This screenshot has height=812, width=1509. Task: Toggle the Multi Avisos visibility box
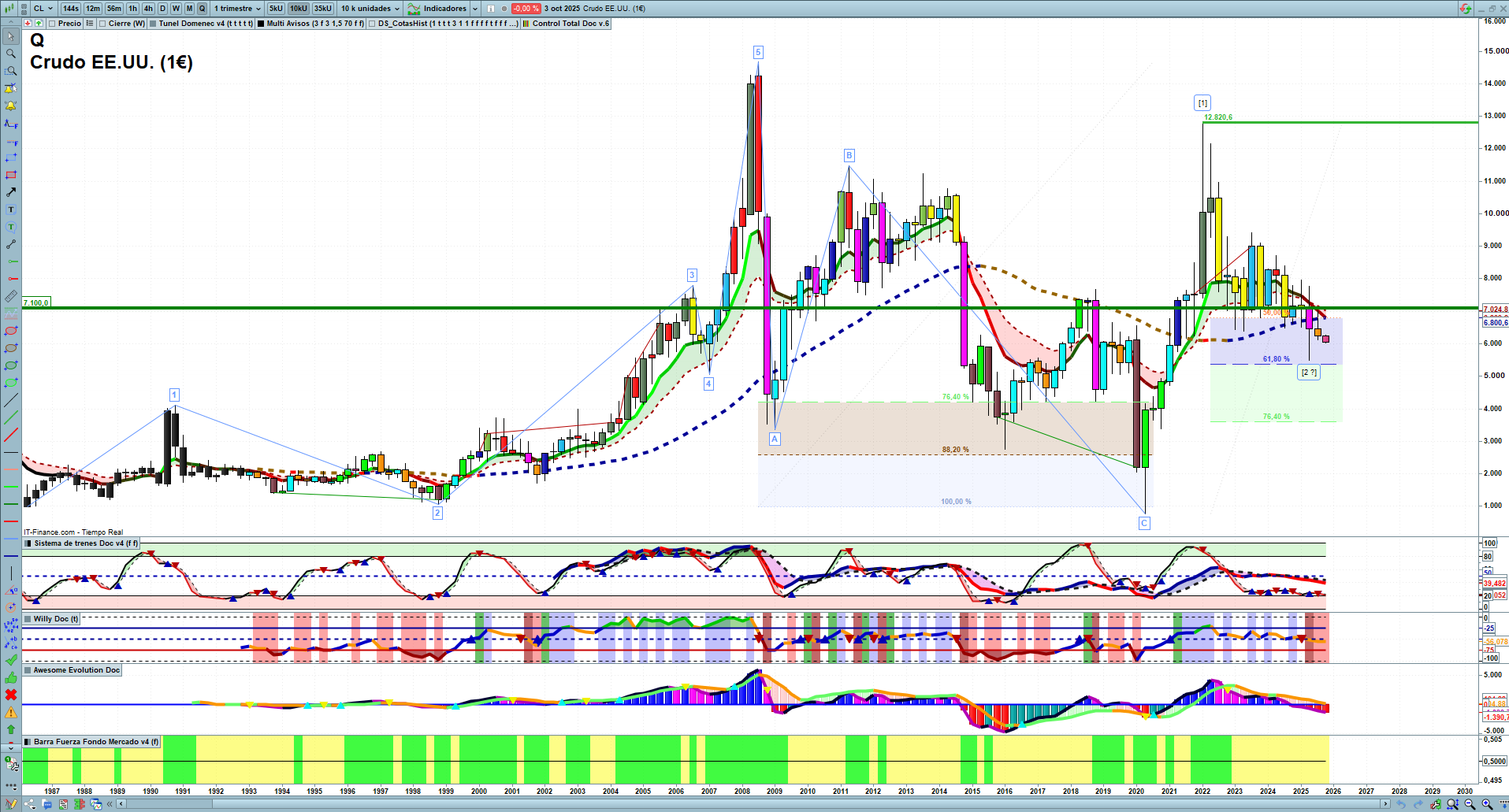pyautogui.click(x=261, y=24)
